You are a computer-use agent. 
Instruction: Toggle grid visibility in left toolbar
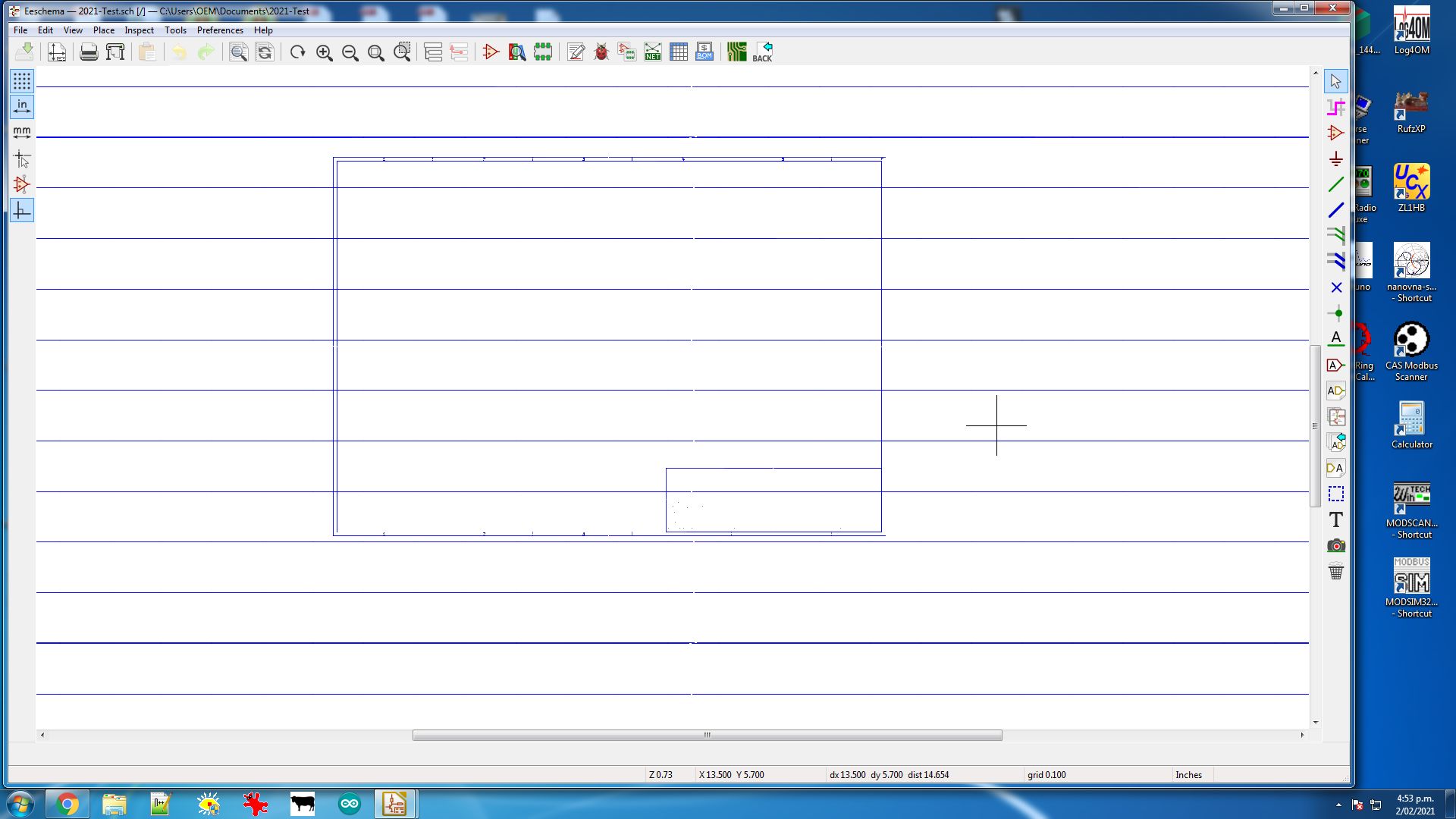point(22,80)
